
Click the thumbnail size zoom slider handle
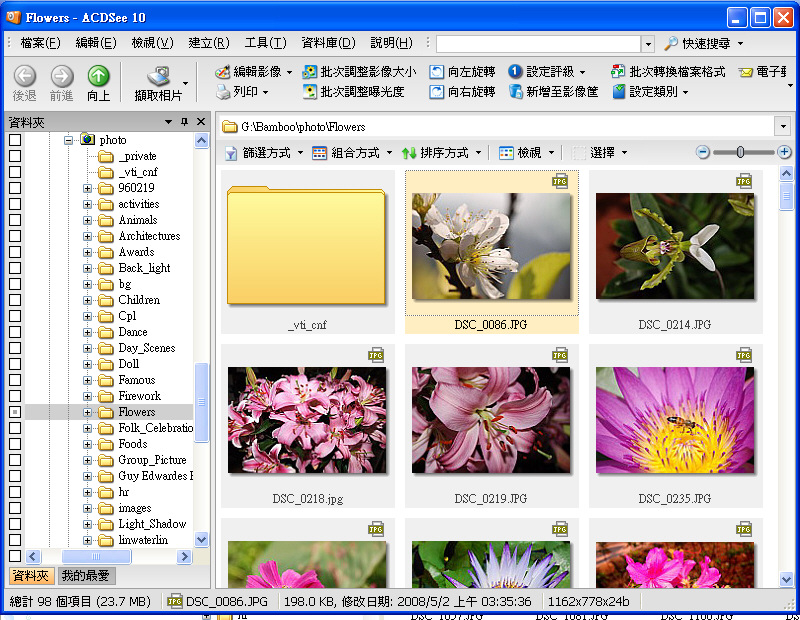pyautogui.click(x=741, y=152)
